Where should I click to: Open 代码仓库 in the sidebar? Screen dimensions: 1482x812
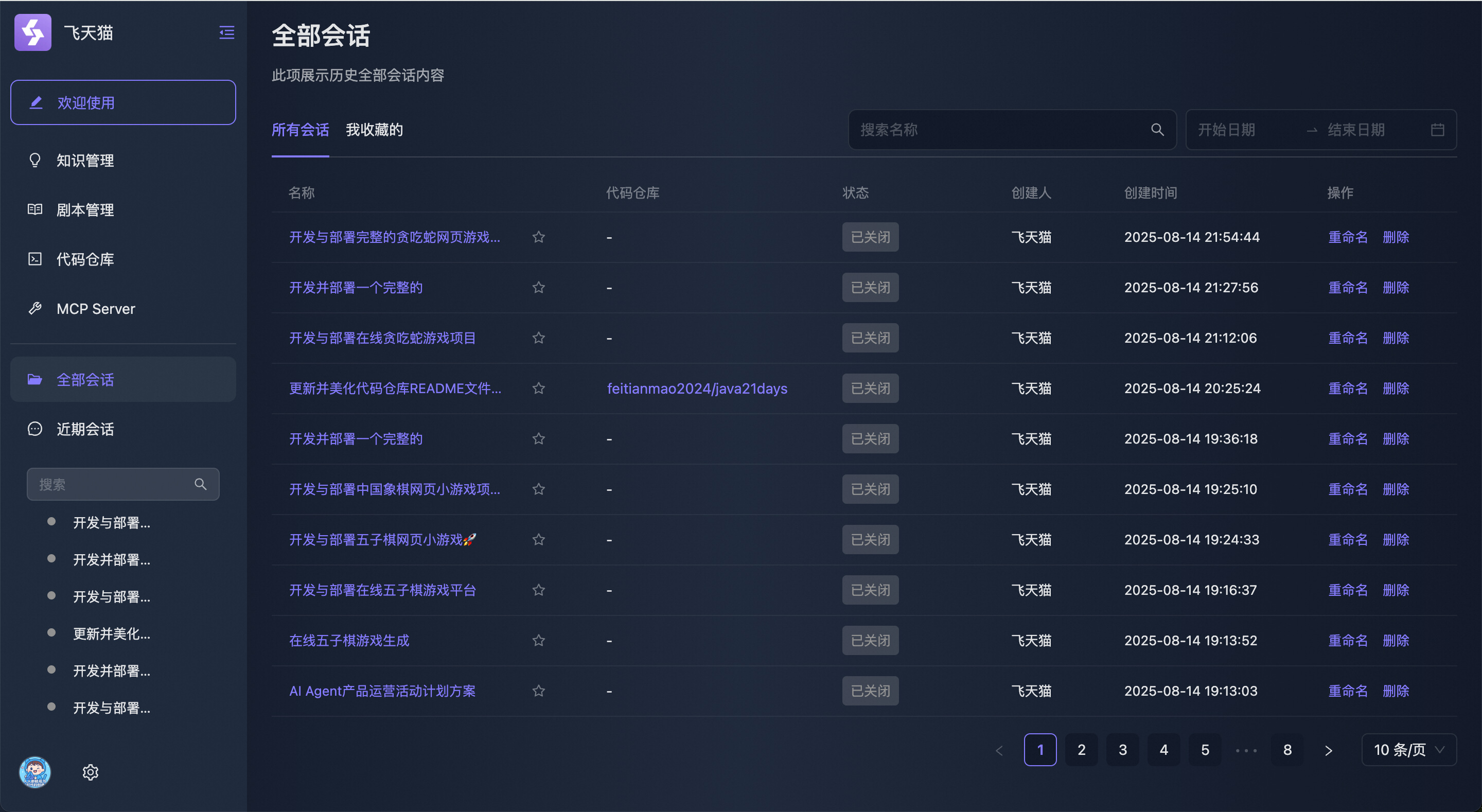click(84, 259)
